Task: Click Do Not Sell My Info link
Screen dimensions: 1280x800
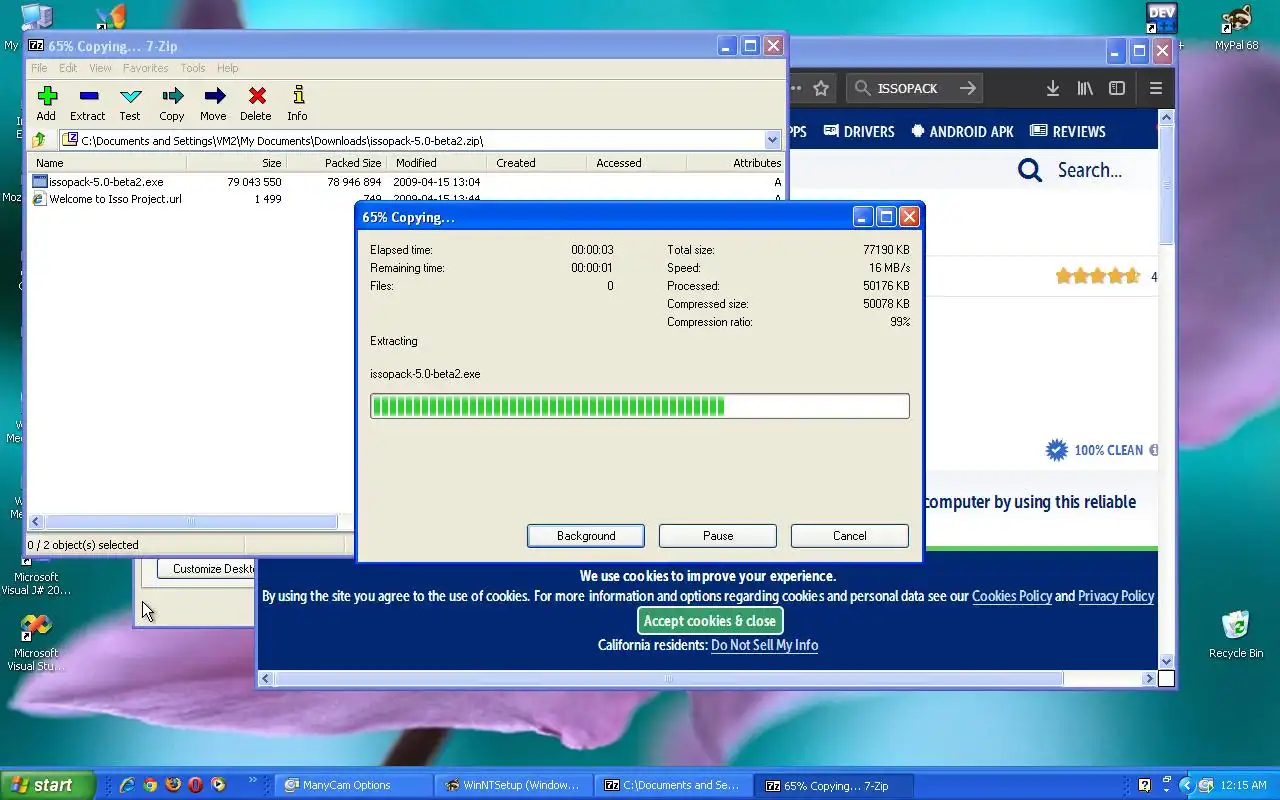Action: click(764, 645)
